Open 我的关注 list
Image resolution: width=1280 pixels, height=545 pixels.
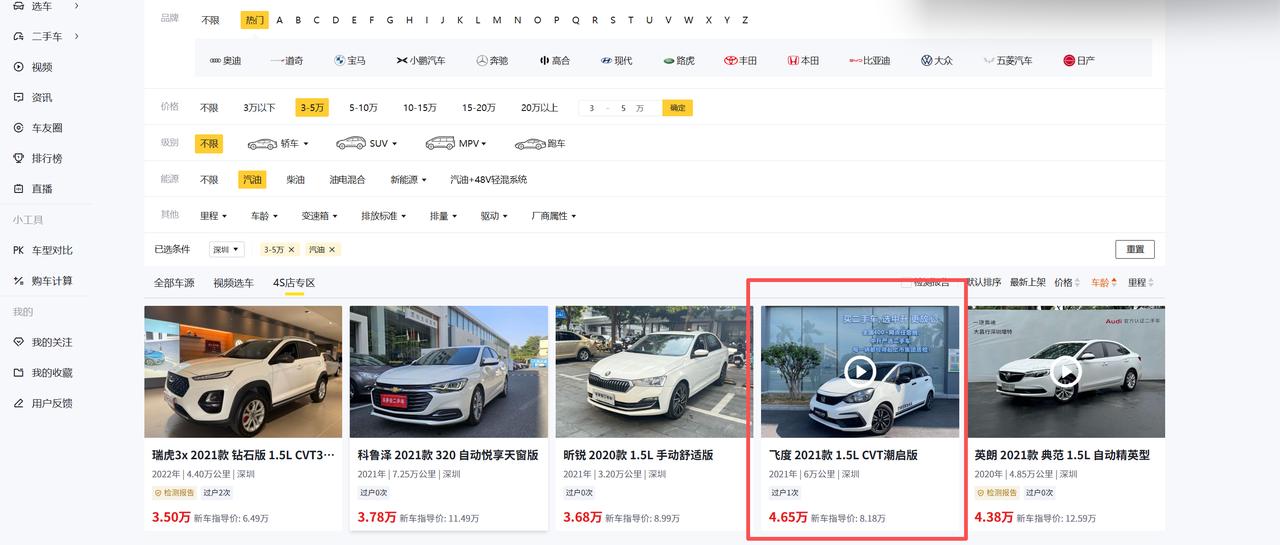51,342
